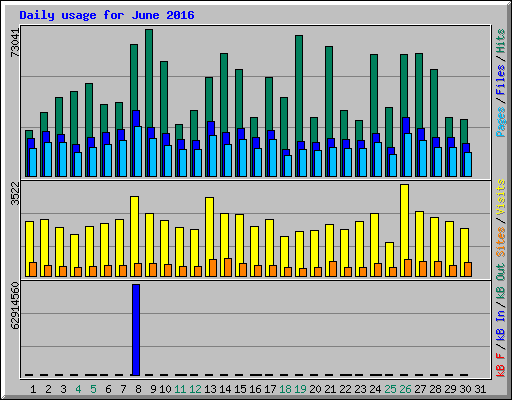512x400 pixels.
Task: Click green weekend day label 11
Action: [180, 389]
